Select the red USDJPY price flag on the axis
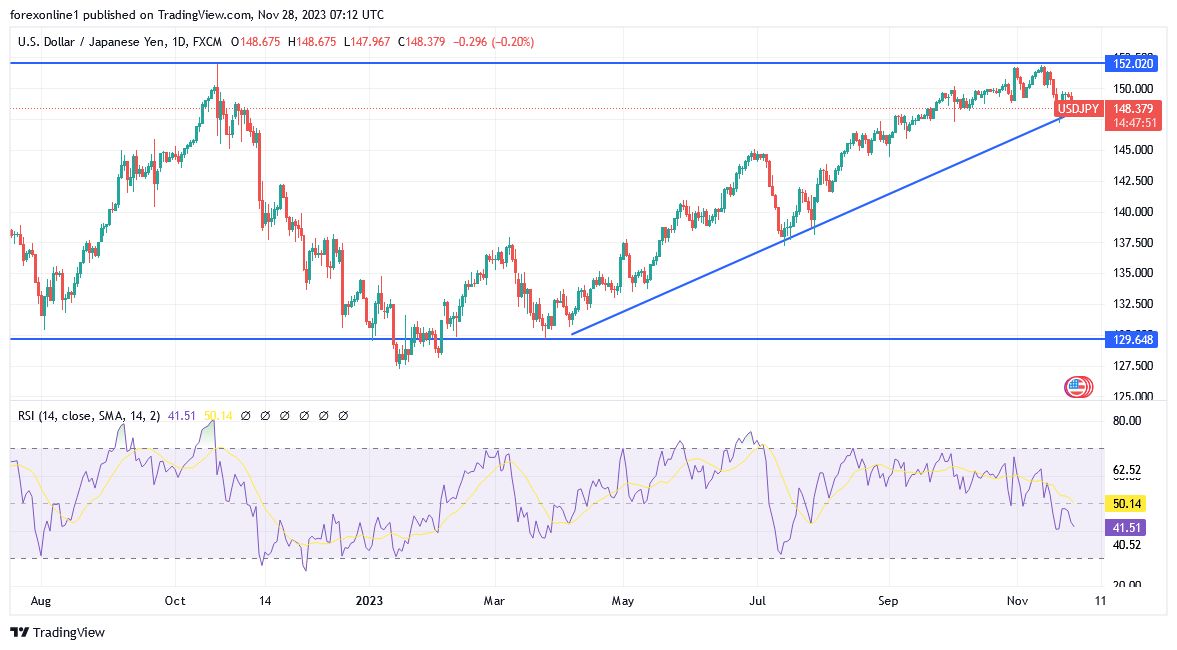Screen dimensions: 1177x650 pos(1080,109)
